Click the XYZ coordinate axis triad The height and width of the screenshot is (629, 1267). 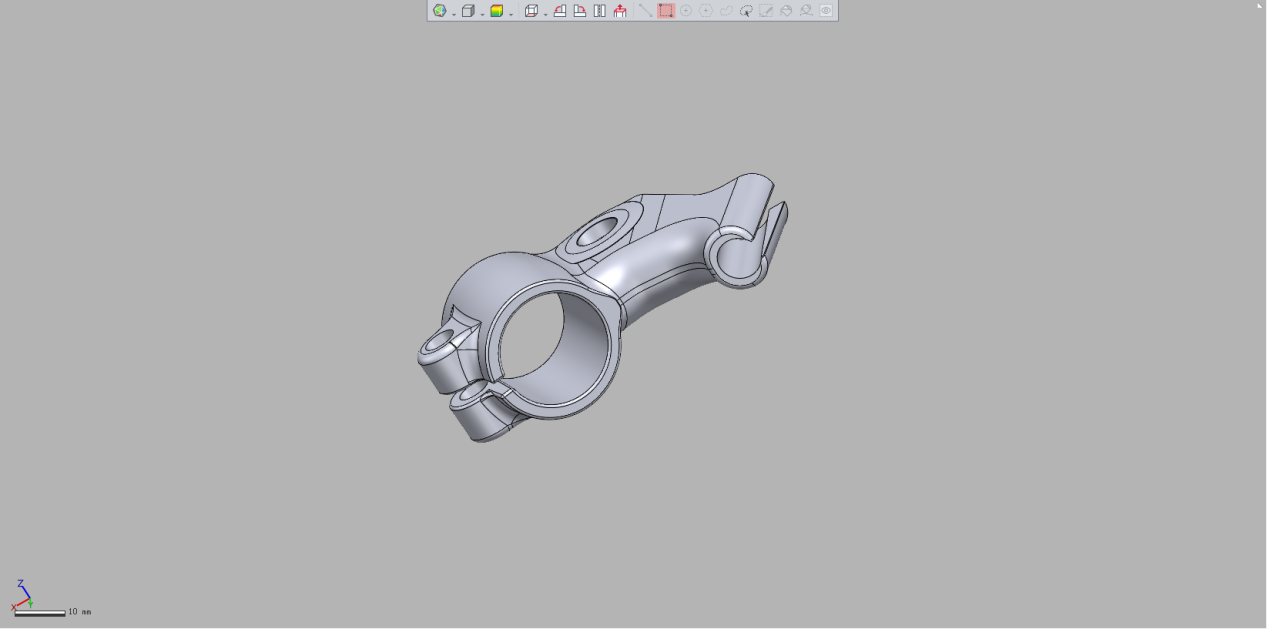[x=22, y=596]
